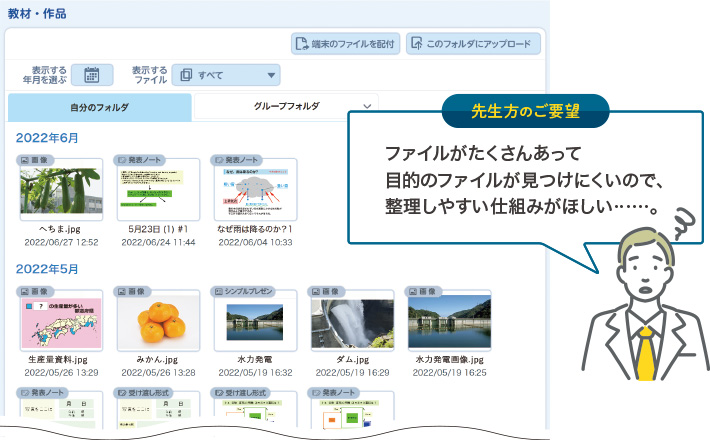Click the 発表ノート tag on 5月23日 item
This screenshot has width=710, height=440.
[139, 160]
